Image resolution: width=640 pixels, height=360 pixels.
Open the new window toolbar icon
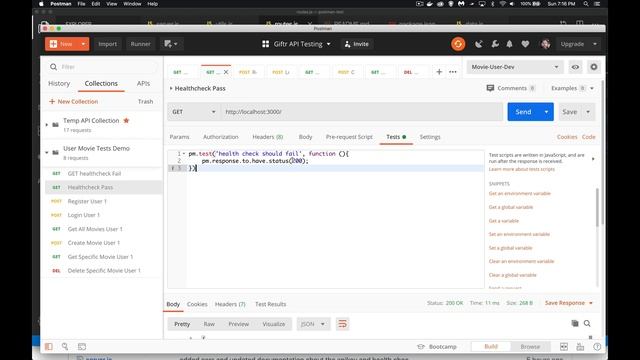pos(171,44)
